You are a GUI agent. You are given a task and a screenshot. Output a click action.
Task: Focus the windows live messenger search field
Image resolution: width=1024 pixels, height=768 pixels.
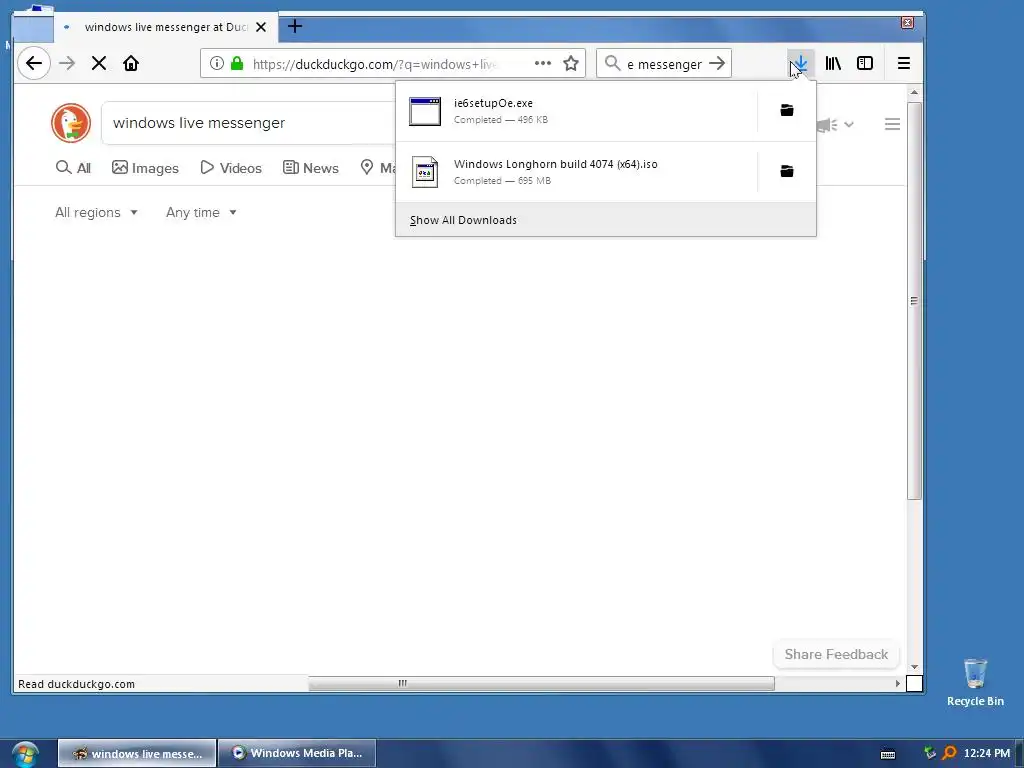tap(248, 123)
